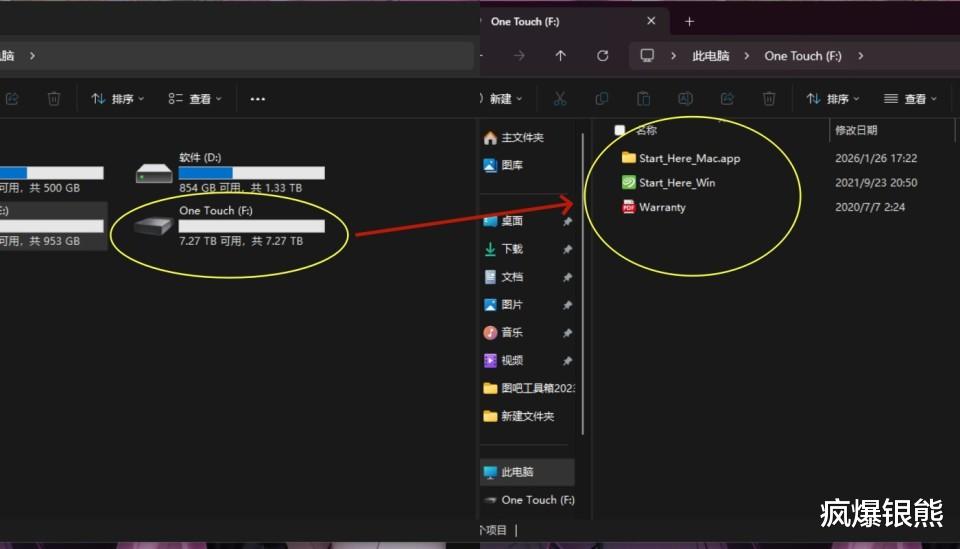
Task: Click the cut scissors icon
Action: coord(560,99)
